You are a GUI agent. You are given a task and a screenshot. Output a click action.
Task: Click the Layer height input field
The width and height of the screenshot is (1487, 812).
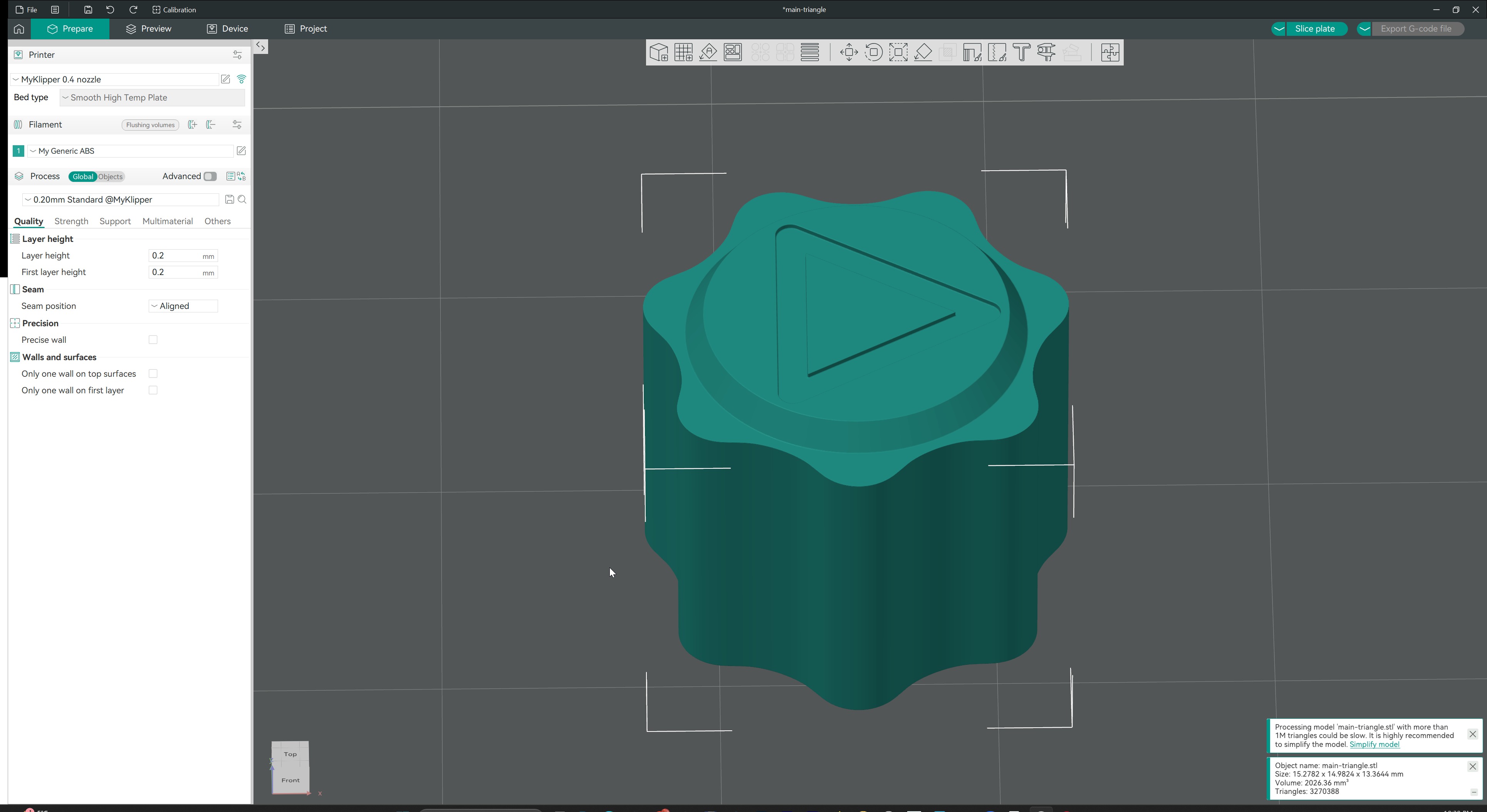point(183,256)
